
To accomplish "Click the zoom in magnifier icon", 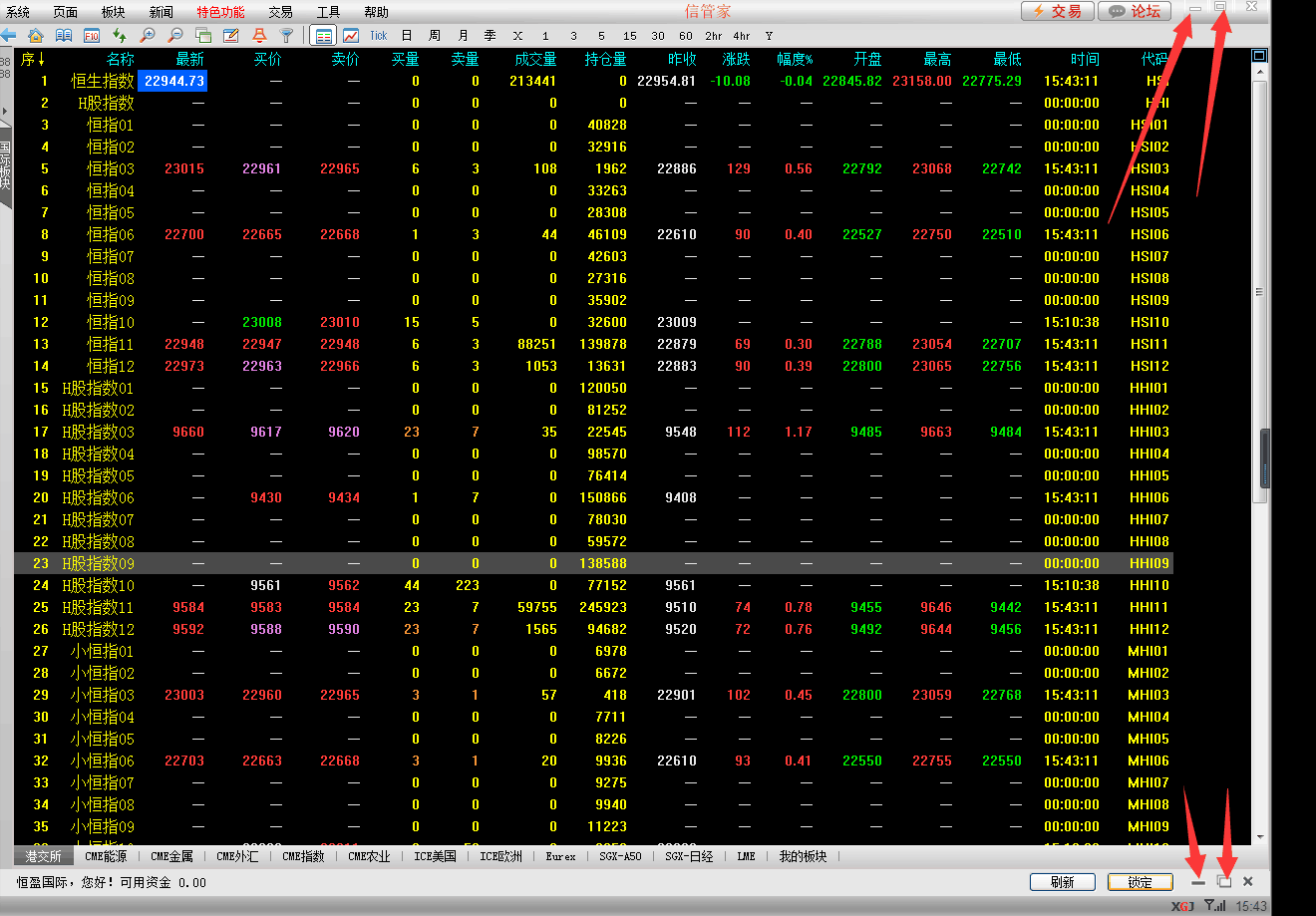I will [148, 36].
